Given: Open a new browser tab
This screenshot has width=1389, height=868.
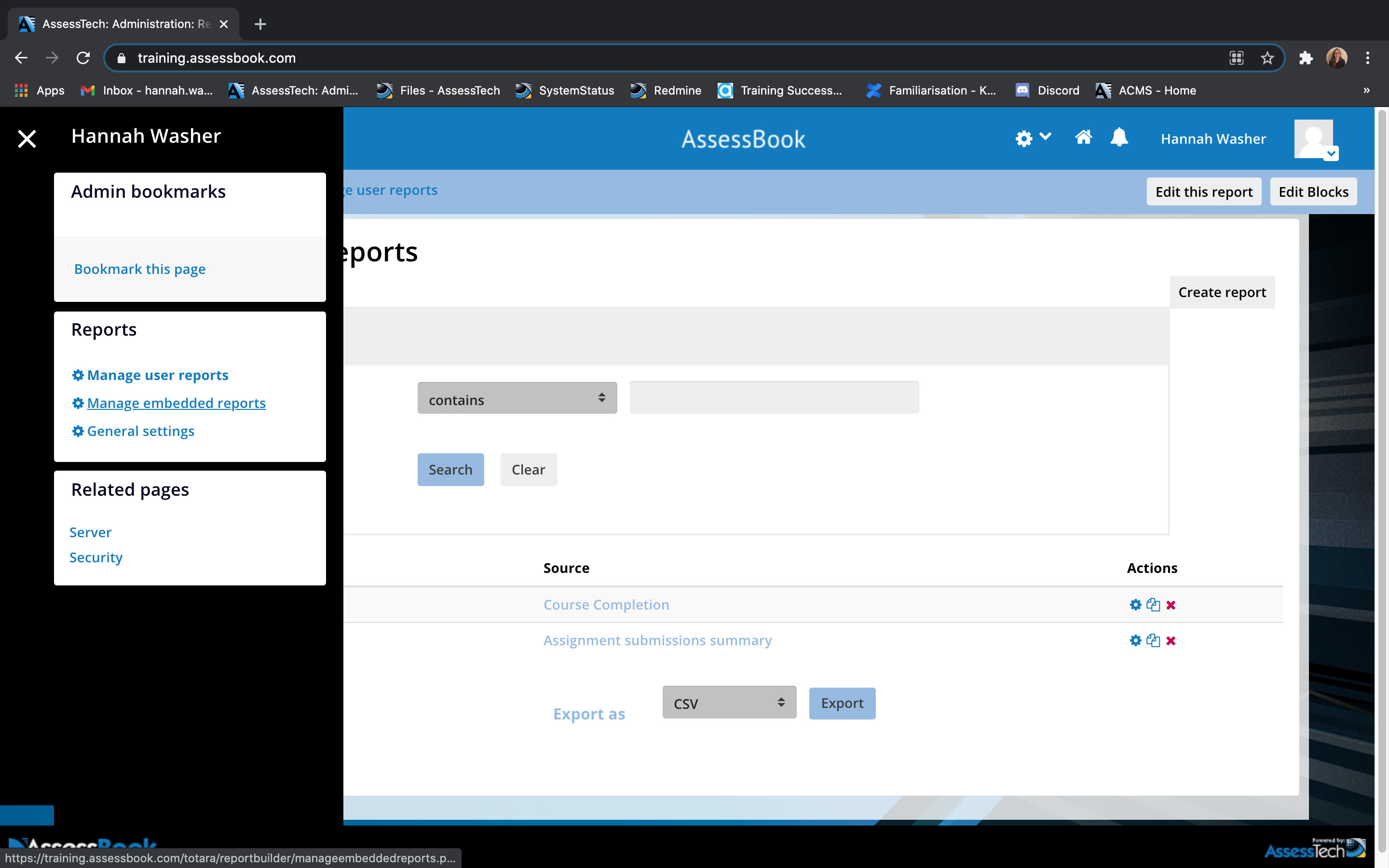Looking at the screenshot, I should click(x=260, y=24).
